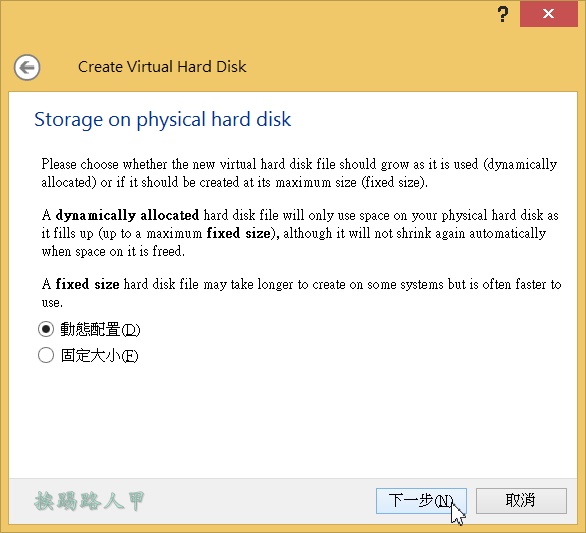Click the Storage on physical hard disk heading
This screenshot has height=533, width=586.
(163, 120)
